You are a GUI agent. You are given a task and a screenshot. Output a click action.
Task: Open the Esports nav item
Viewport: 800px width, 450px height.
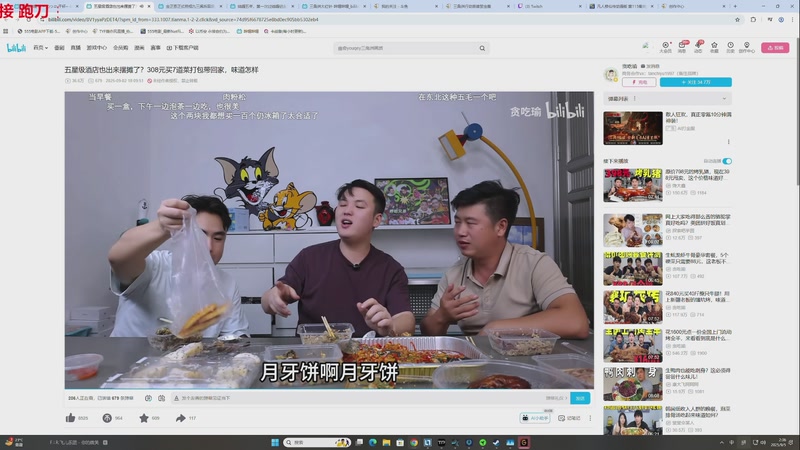coord(156,48)
